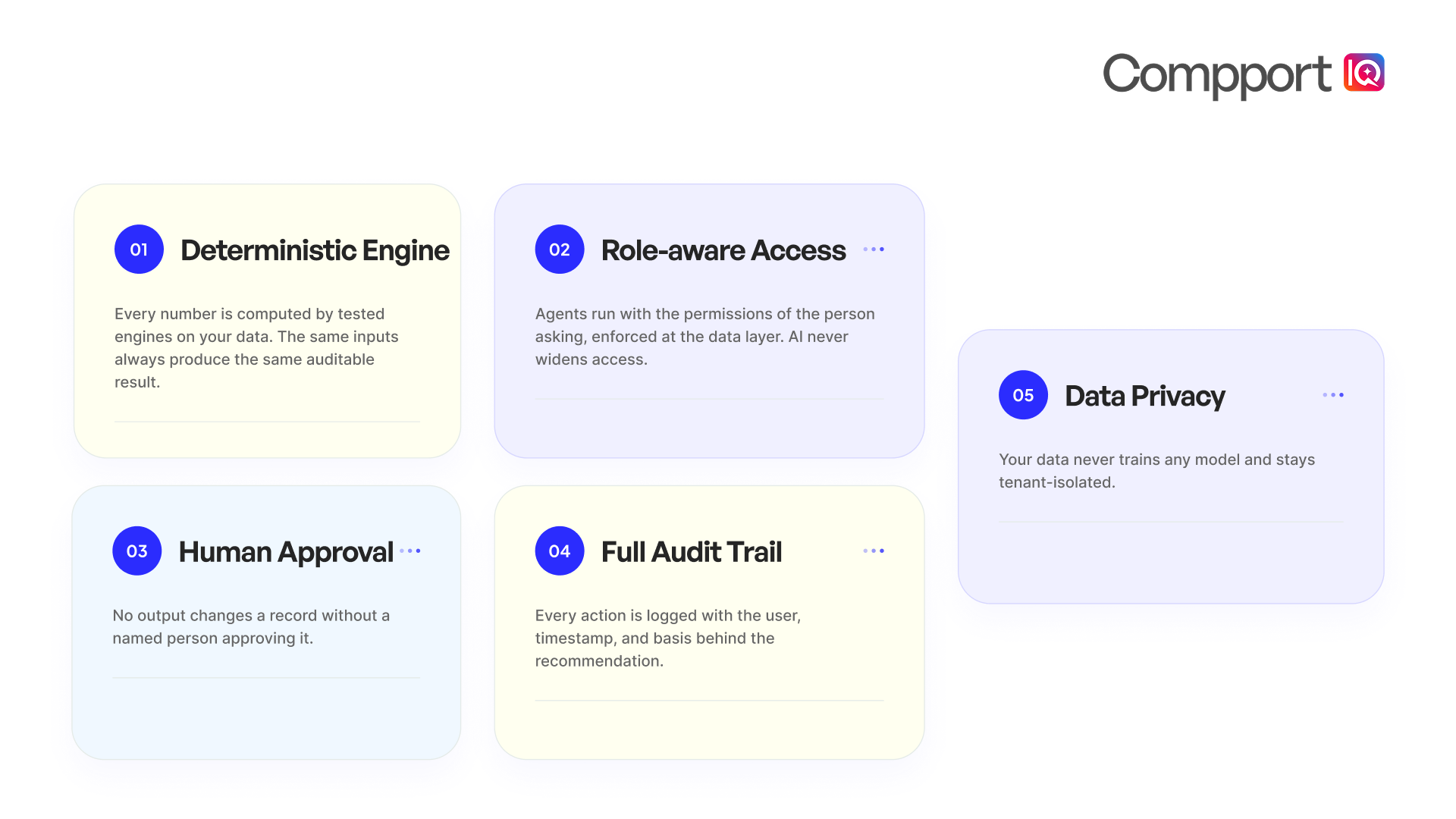
Task: Click the Full Audit Trail heading
Action: [692, 552]
